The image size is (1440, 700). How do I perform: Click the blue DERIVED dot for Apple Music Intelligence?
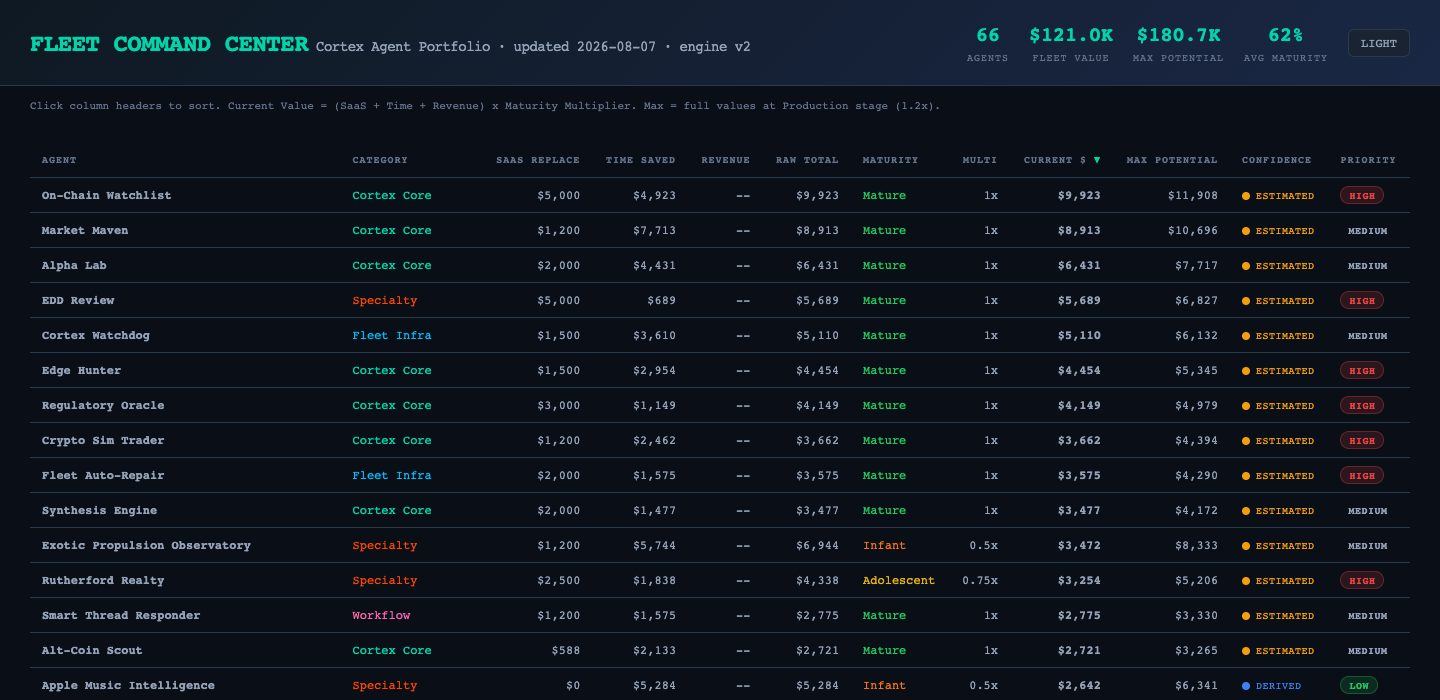[1246, 686]
